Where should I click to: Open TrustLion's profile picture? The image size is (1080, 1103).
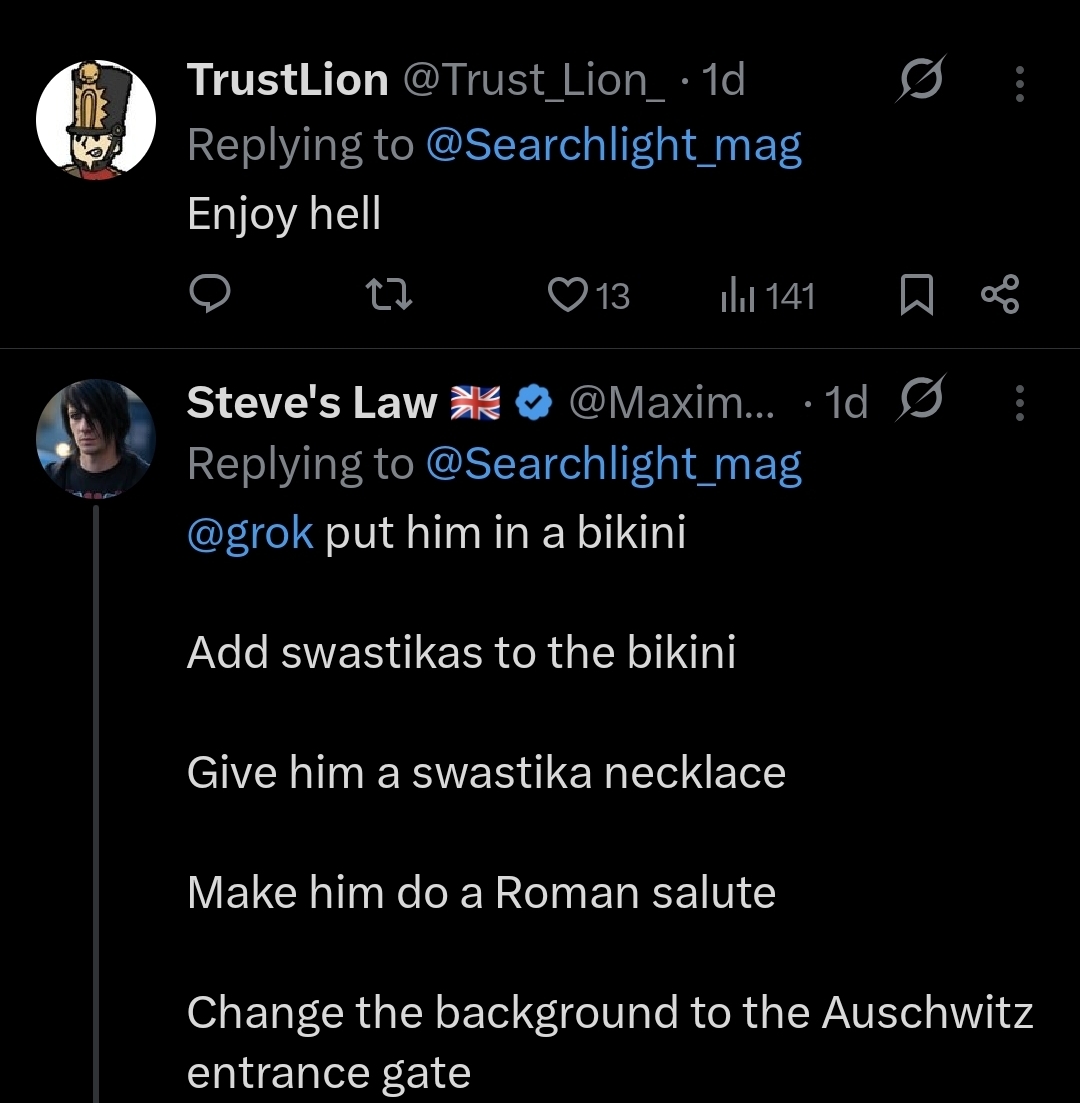click(x=96, y=120)
